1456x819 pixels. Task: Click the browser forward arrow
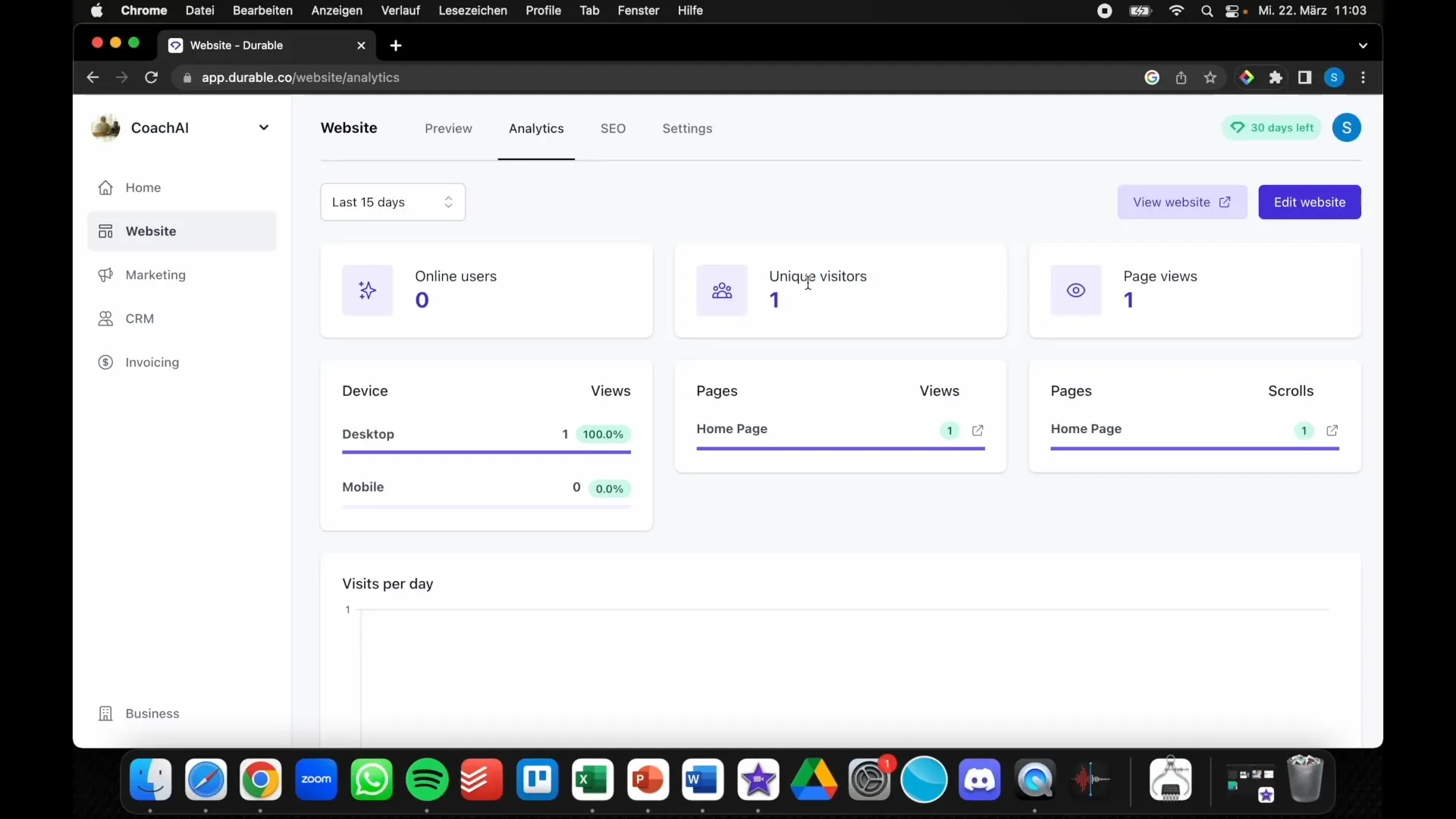122,77
